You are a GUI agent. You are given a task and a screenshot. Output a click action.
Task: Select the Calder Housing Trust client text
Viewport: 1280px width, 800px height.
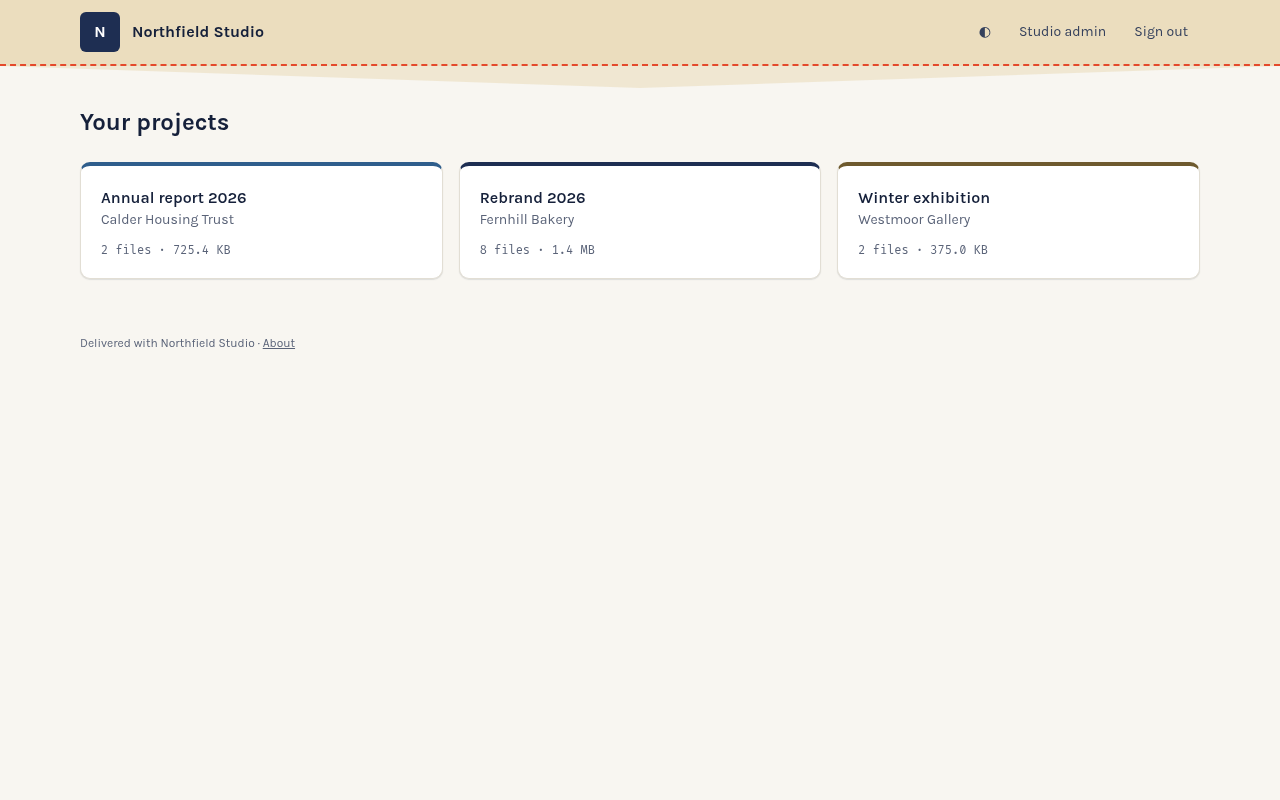point(167,220)
